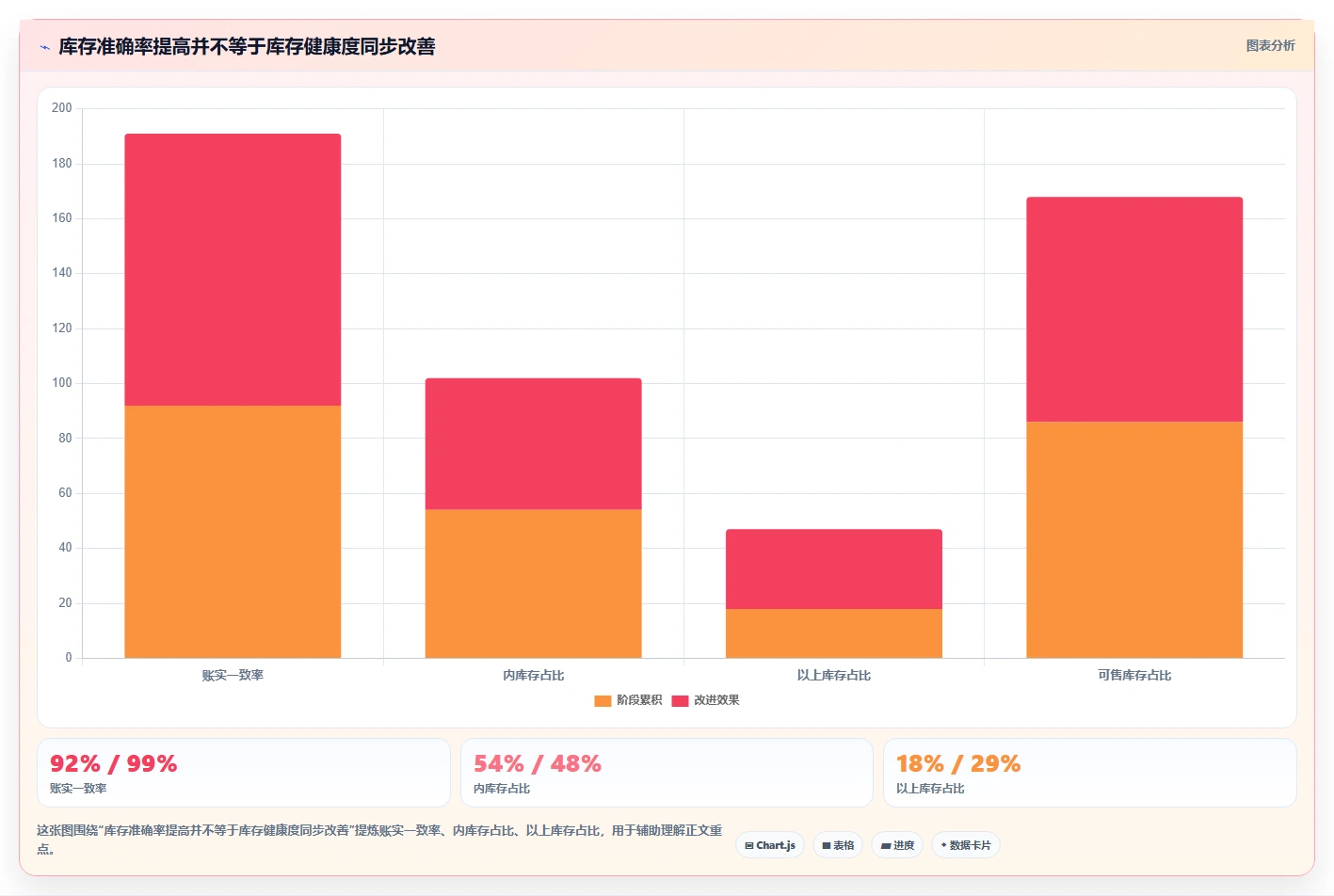Image resolution: width=1334 pixels, height=896 pixels.
Task: Click the Chart.js tag
Action: point(770,845)
